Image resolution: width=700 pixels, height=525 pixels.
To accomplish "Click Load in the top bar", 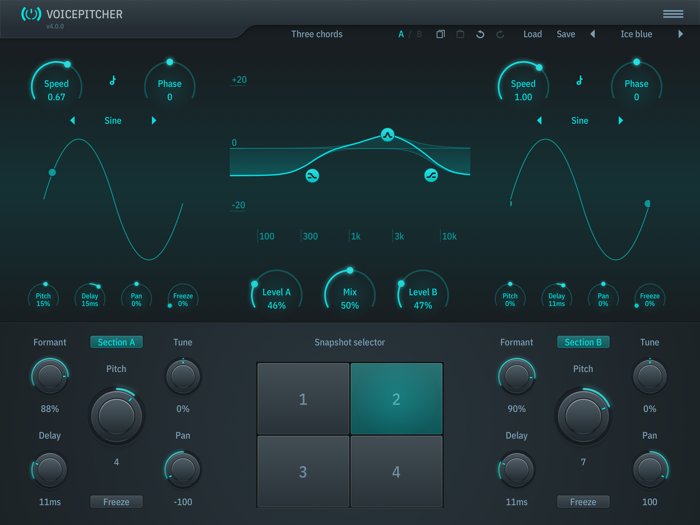I will click(x=533, y=34).
